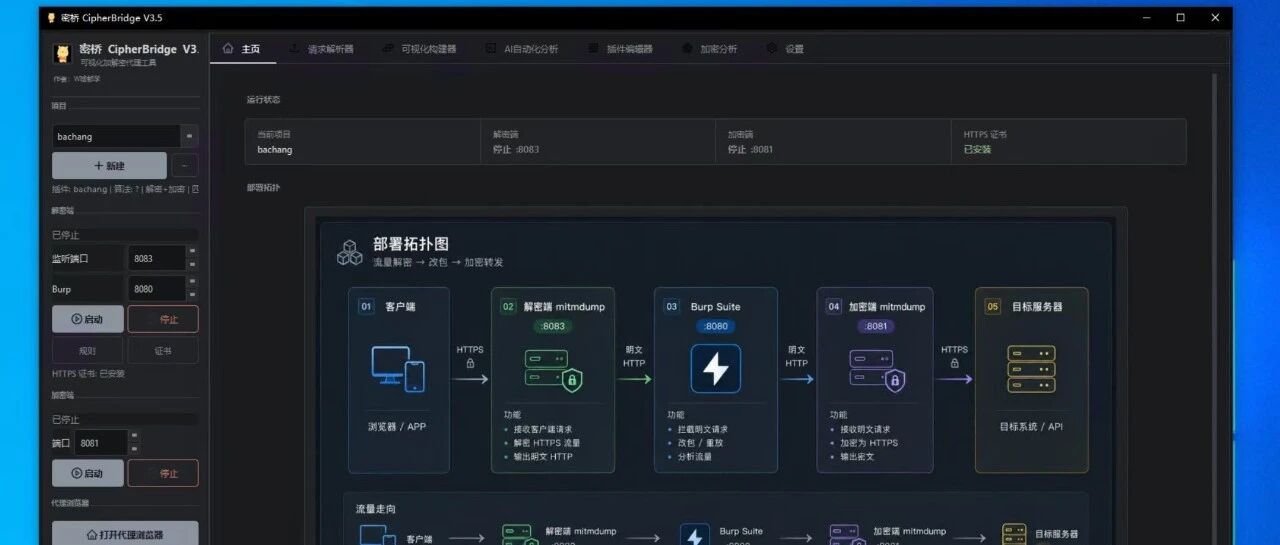
Task: Click the 02 number badge on 解密端 card
Action: (508, 307)
